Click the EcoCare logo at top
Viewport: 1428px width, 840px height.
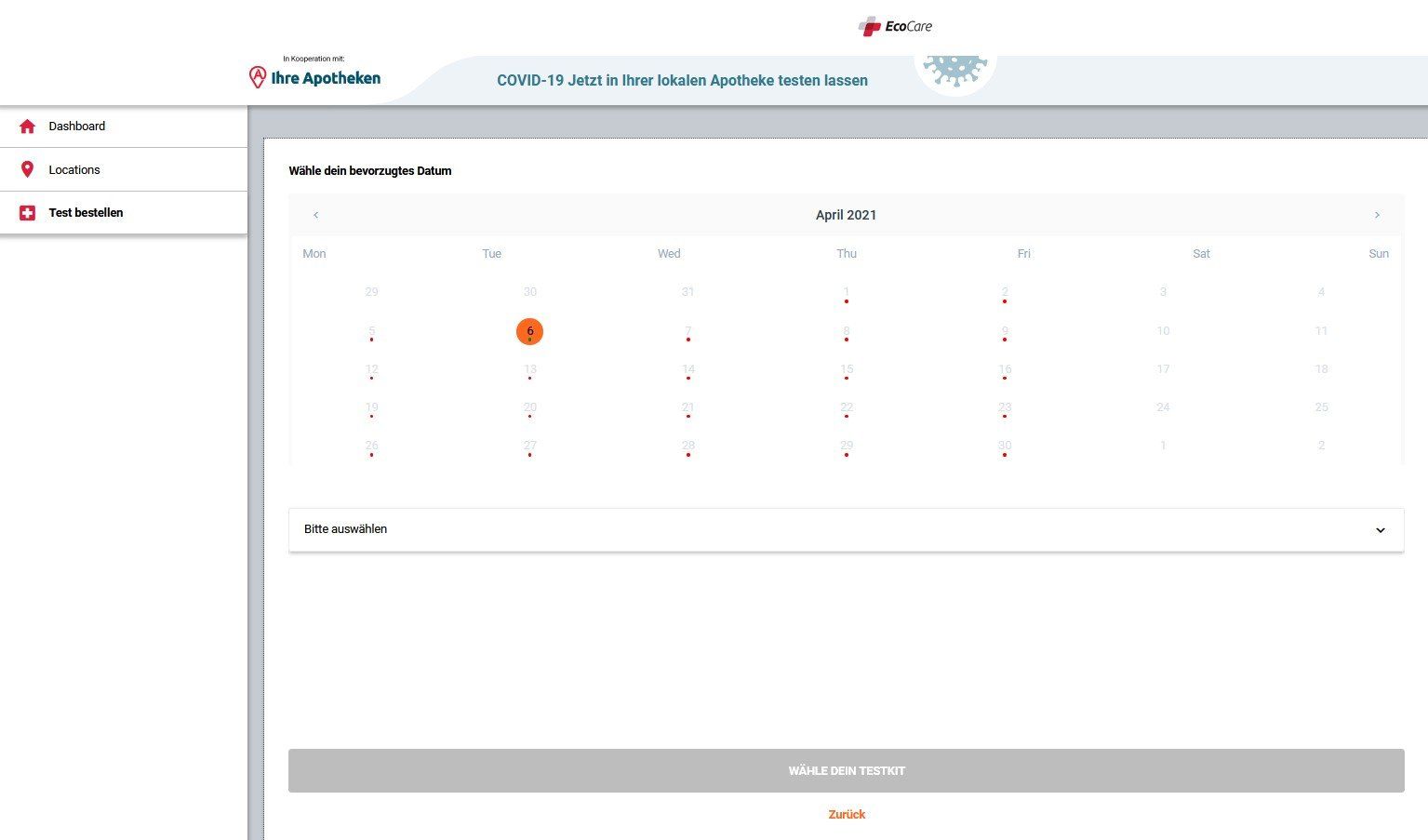(x=895, y=26)
